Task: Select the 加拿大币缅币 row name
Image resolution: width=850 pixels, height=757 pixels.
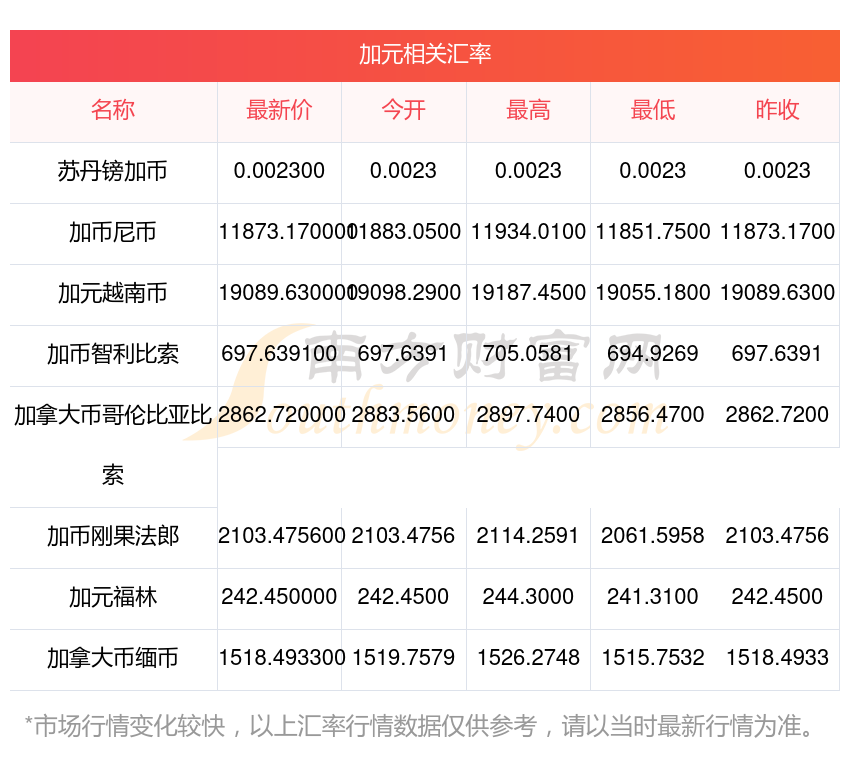Action: 113,658
